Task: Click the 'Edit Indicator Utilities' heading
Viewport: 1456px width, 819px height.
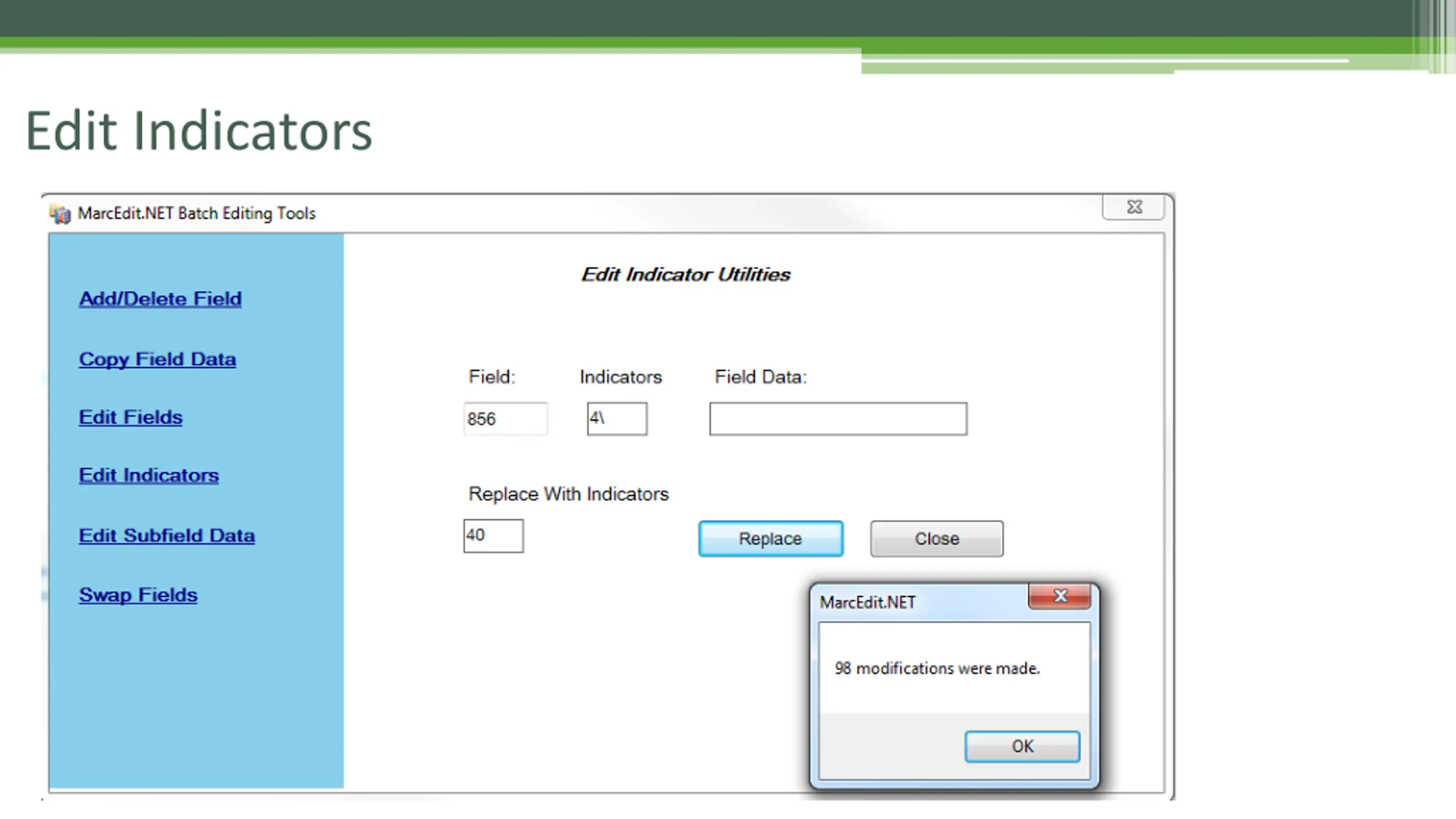Action: [x=686, y=275]
